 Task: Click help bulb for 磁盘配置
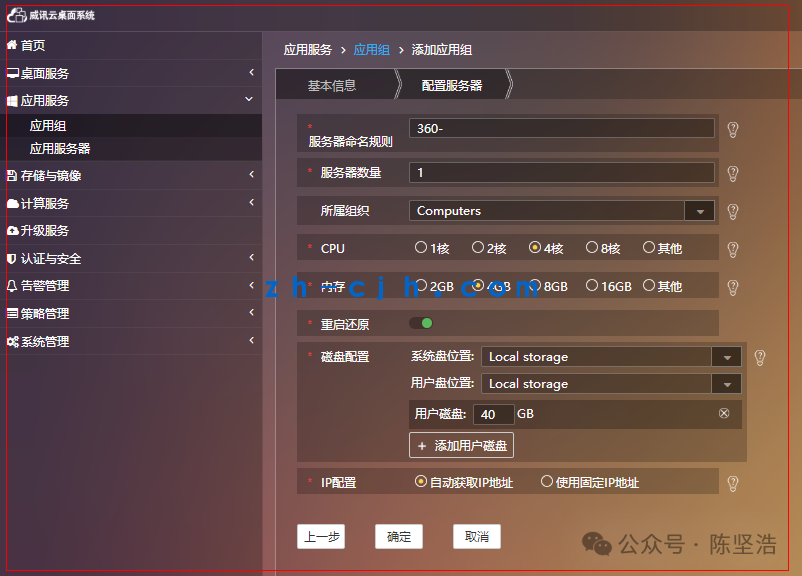[x=760, y=358]
